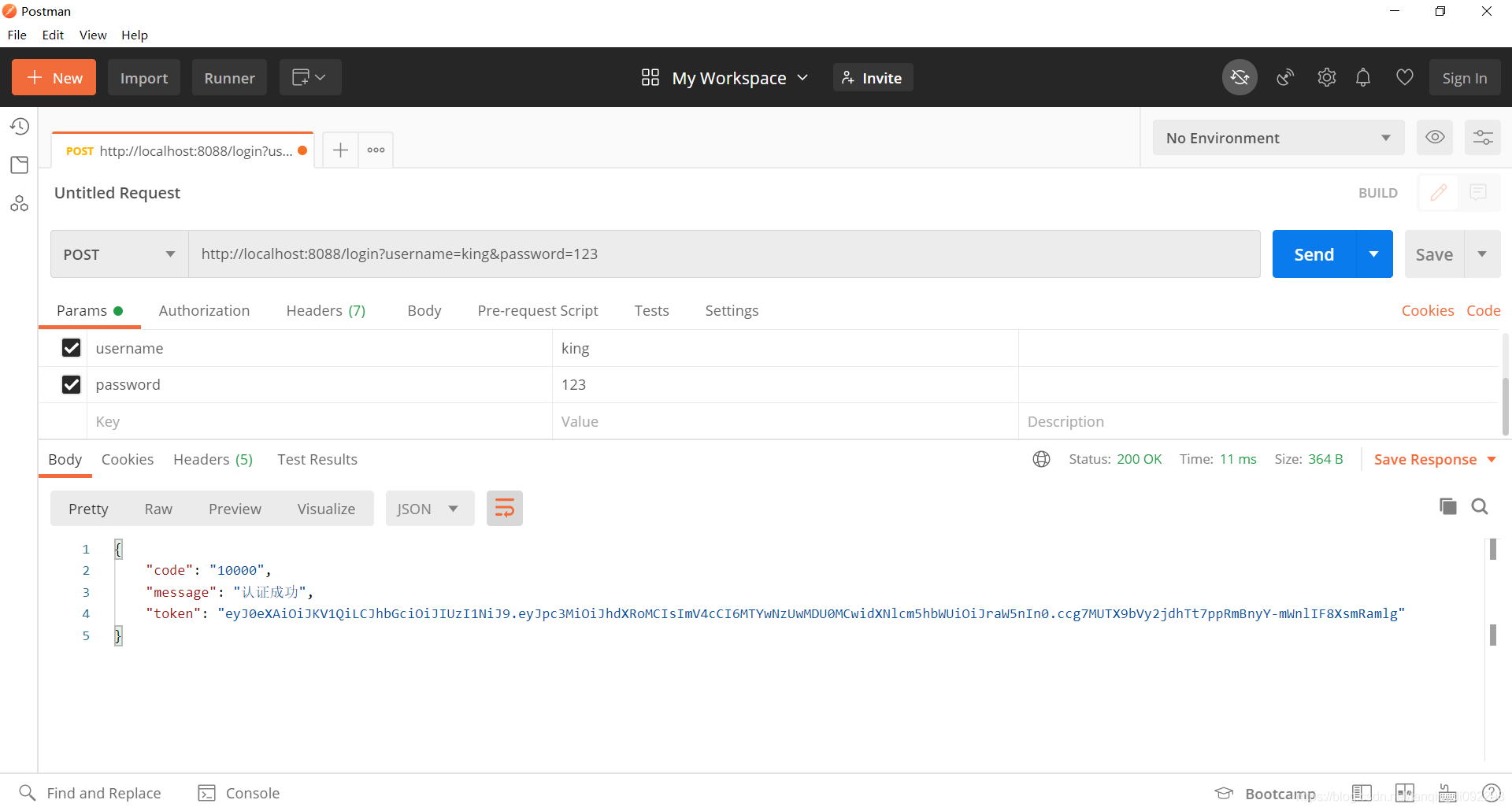This screenshot has height=811, width=1512.
Task: Expand the Save button dropdown arrow
Action: click(1482, 254)
